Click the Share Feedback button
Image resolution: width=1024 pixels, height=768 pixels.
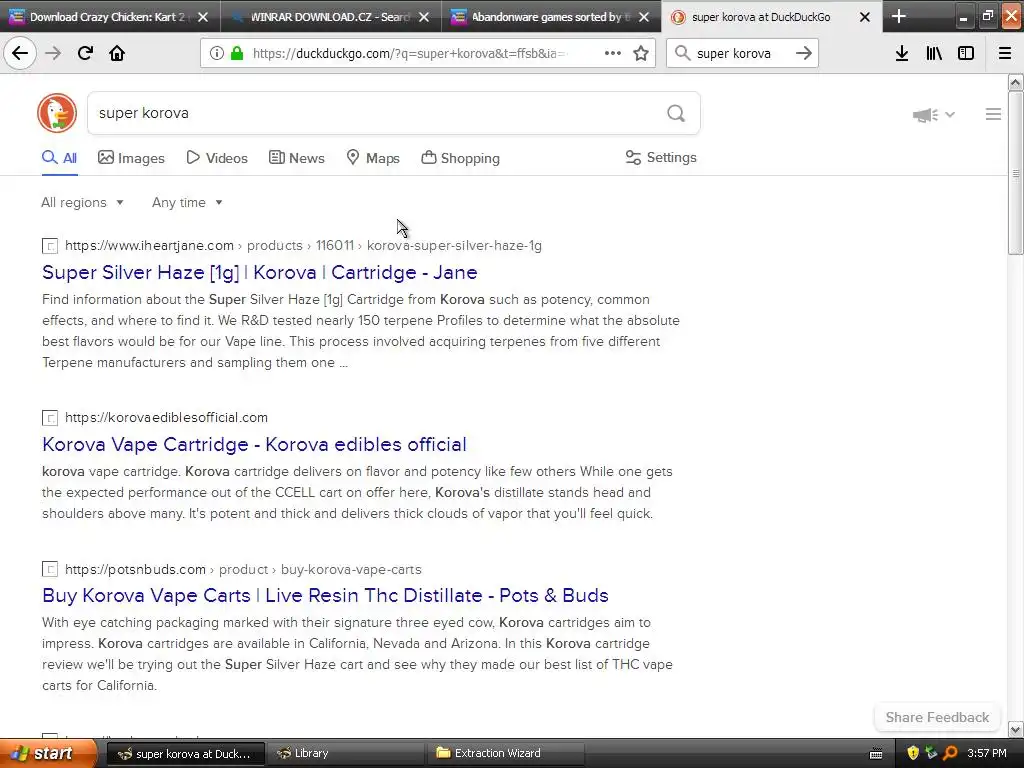coord(937,717)
